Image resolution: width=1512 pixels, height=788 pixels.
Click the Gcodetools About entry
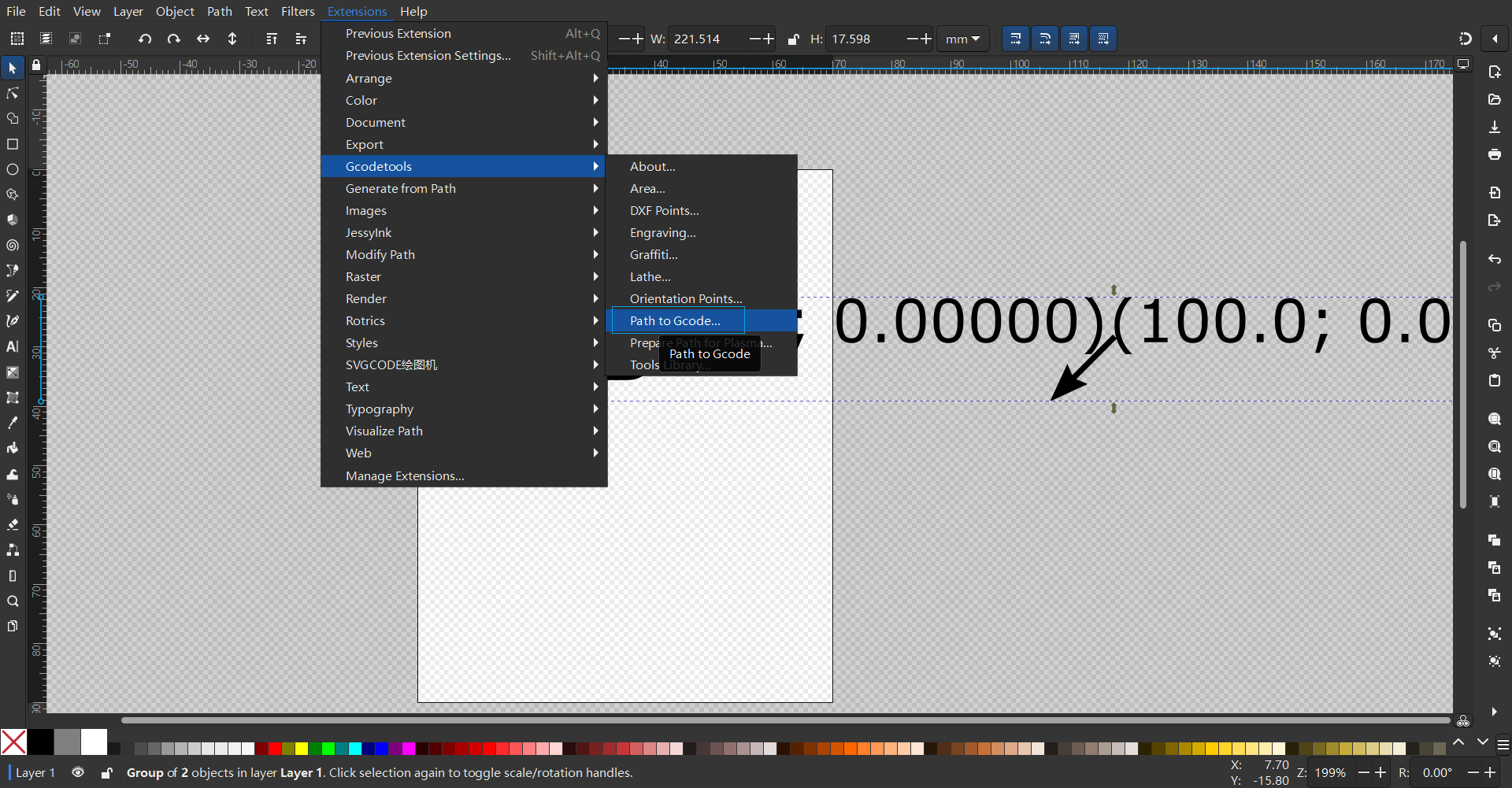click(x=702, y=166)
